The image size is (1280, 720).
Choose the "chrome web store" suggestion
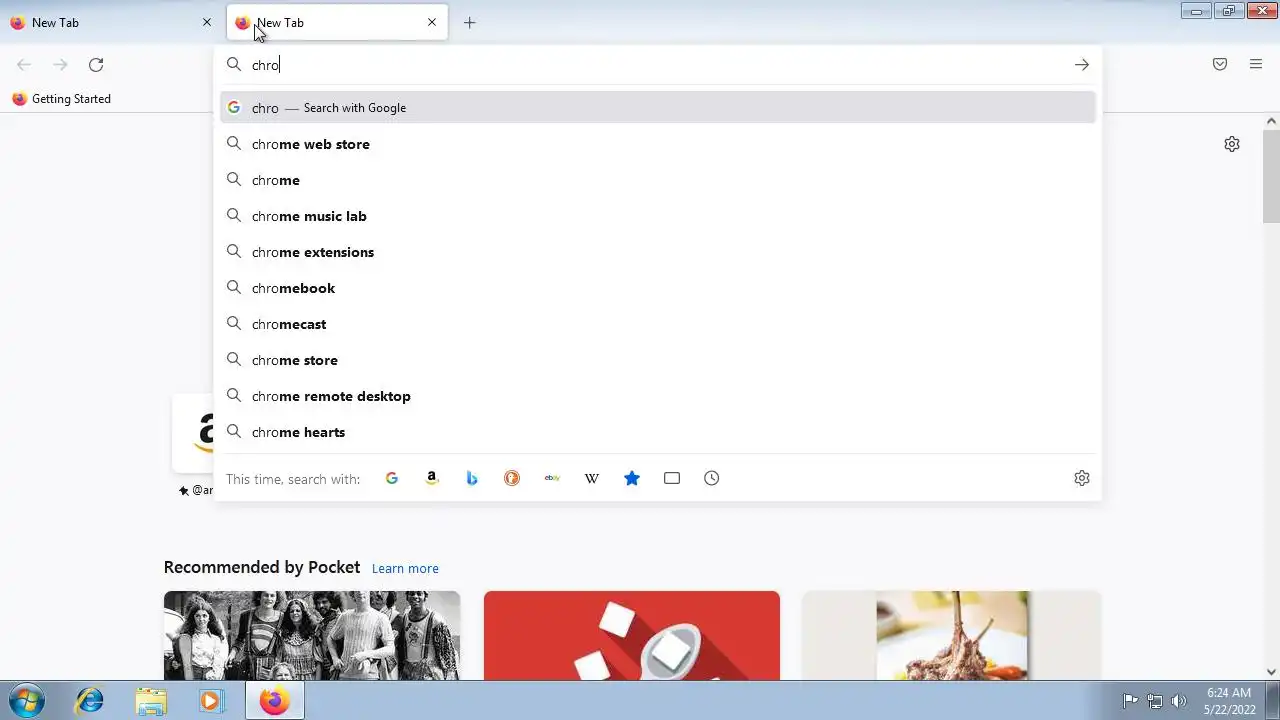[x=658, y=144]
